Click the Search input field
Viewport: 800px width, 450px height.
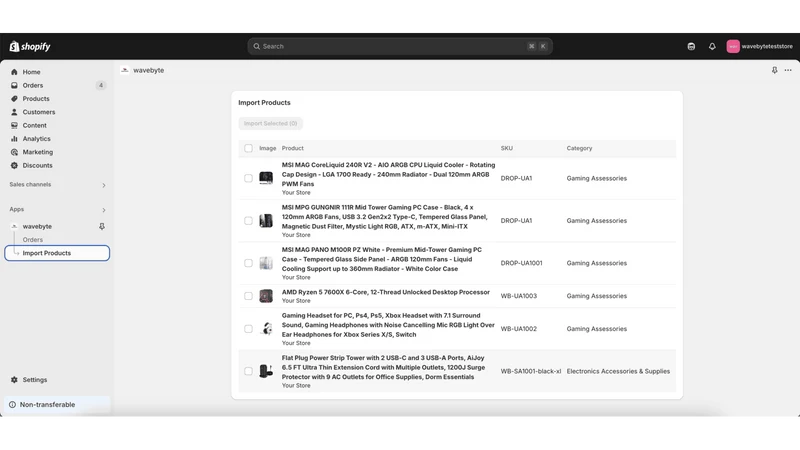pyautogui.click(x=400, y=46)
